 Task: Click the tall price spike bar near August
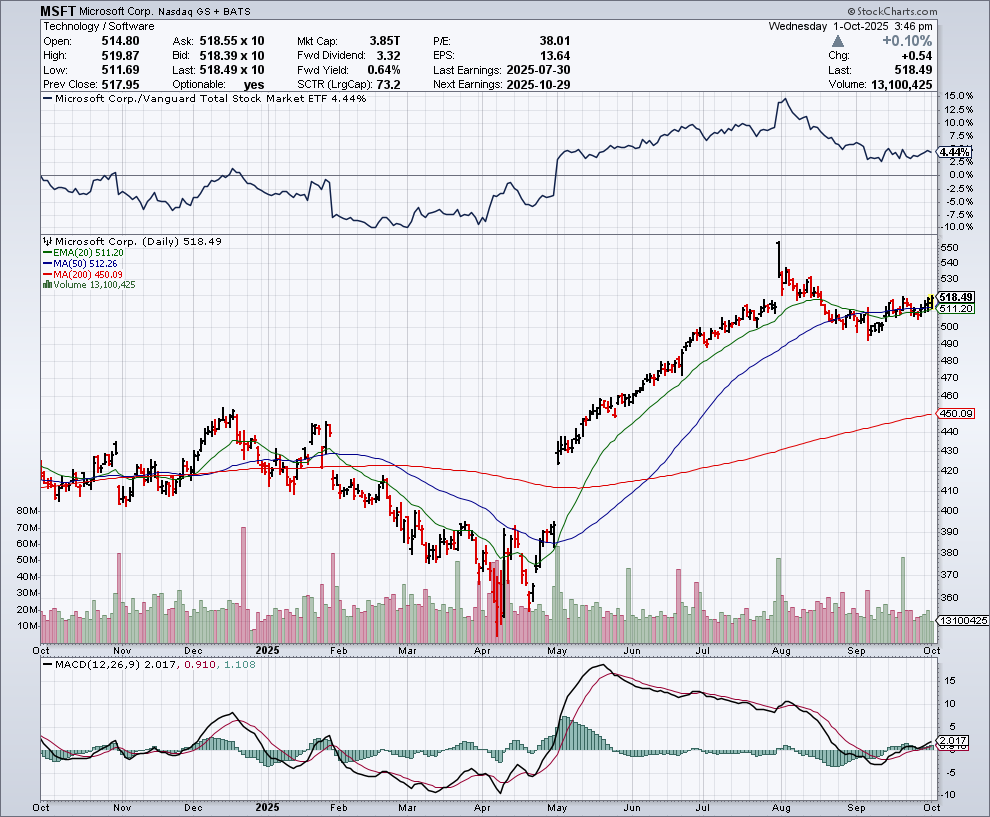[x=778, y=258]
